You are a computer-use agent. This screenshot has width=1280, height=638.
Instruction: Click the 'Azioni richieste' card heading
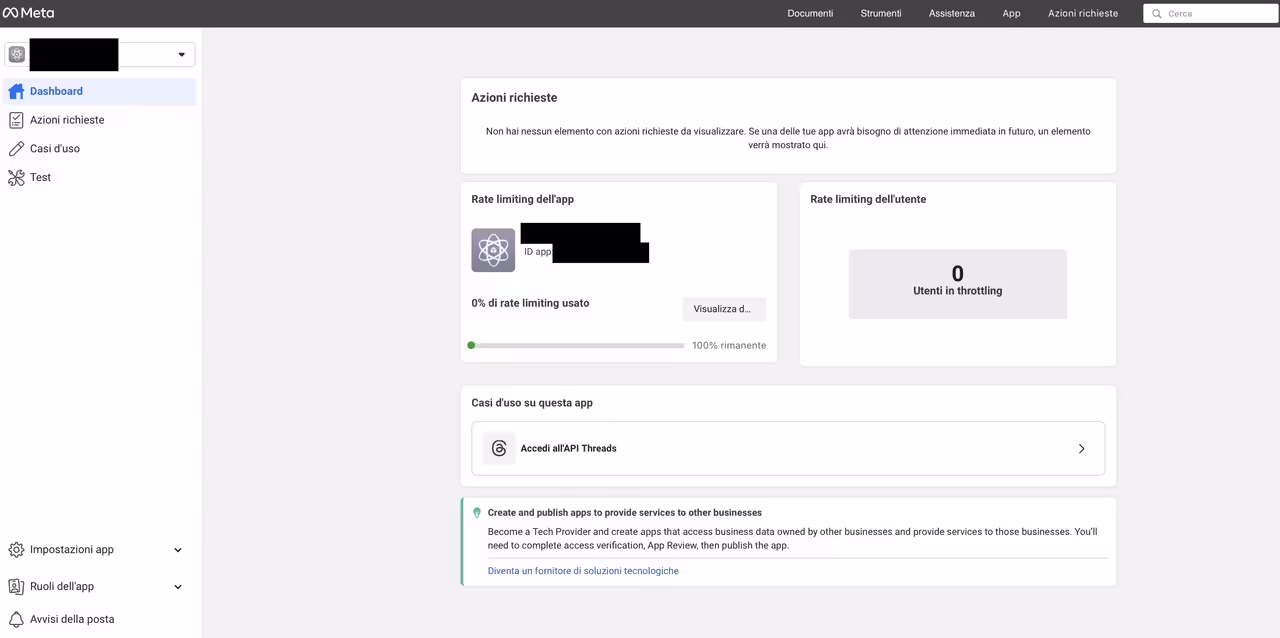point(514,98)
